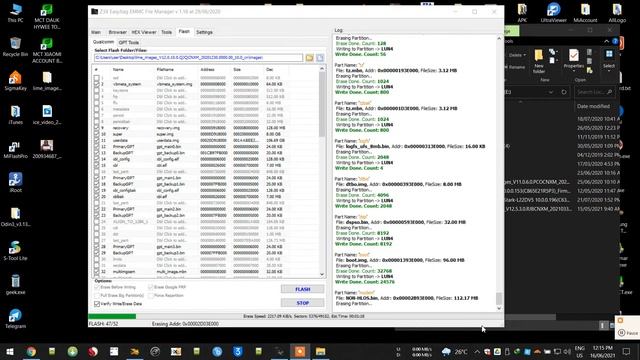Toggle checkbox for userdata partition row
The width and height of the screenshot is (640, 360).
pyautogui.click(x=97, y=140)
